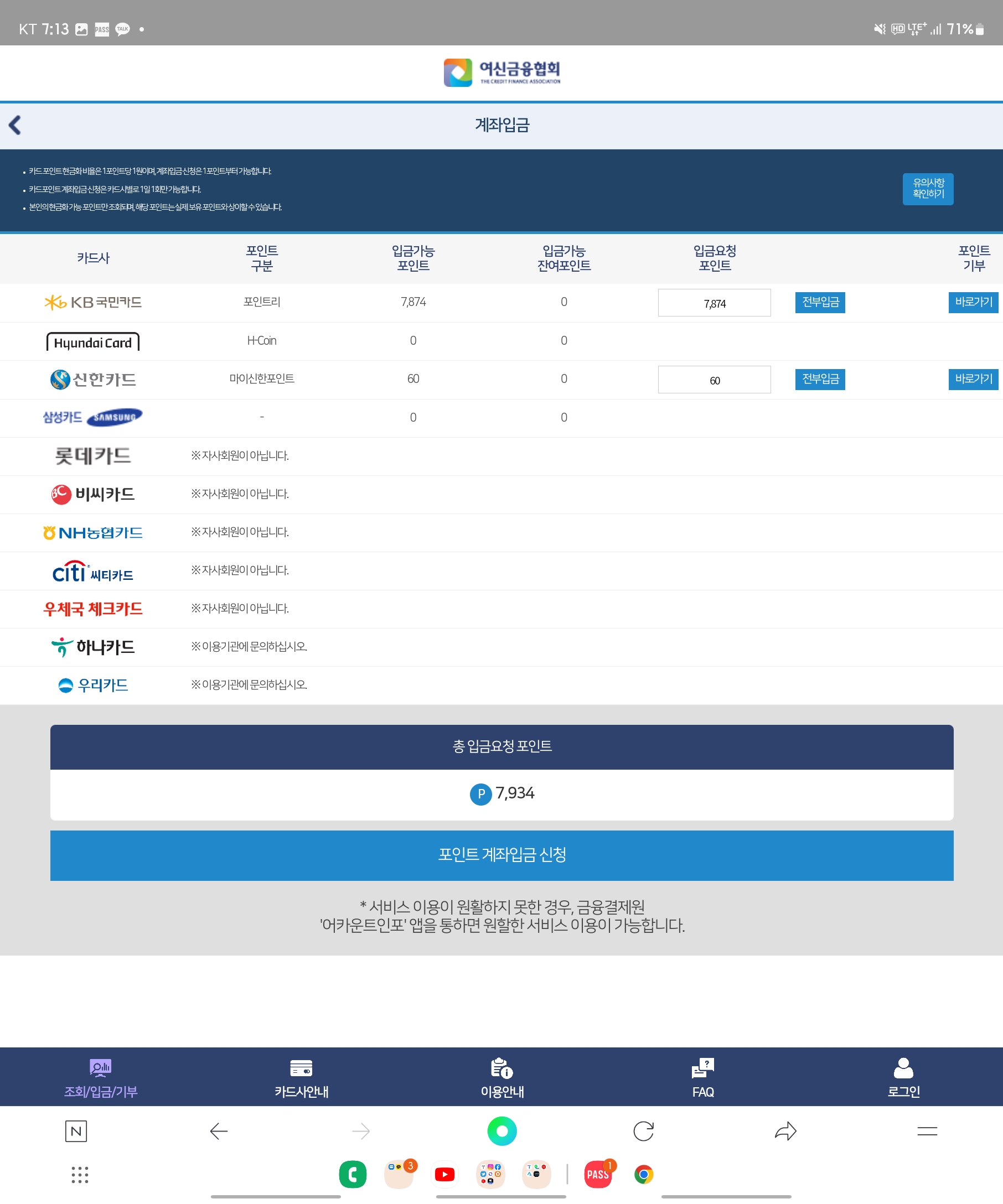
Task: Open 조회/입금/기부 tab
Action: click(100, 1078)
